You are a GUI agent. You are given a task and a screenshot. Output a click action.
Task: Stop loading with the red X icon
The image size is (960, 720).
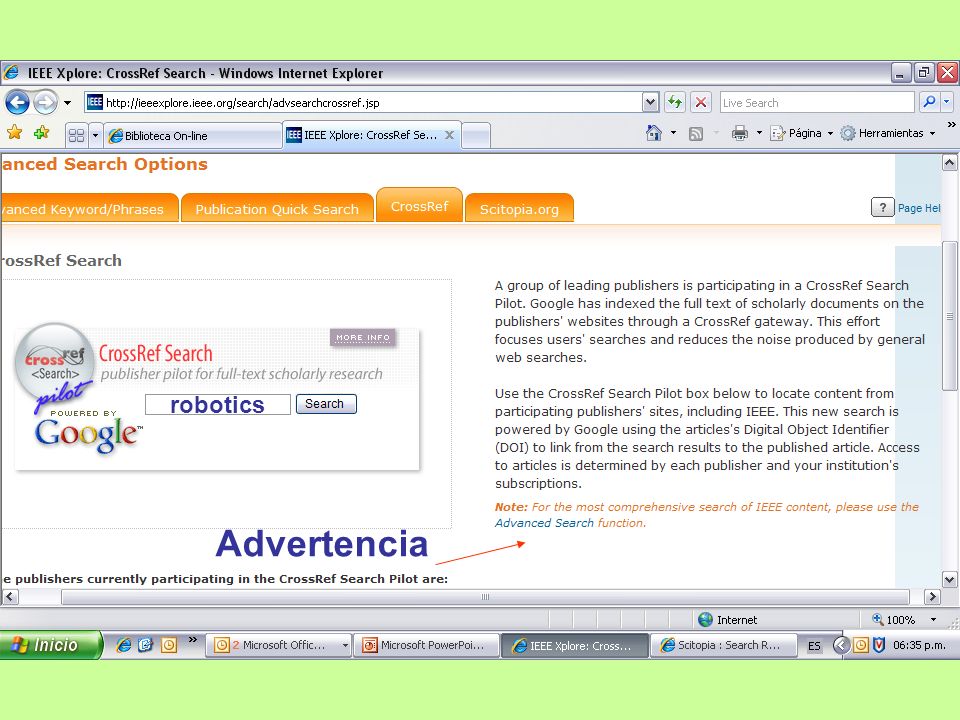coord(701,102)
